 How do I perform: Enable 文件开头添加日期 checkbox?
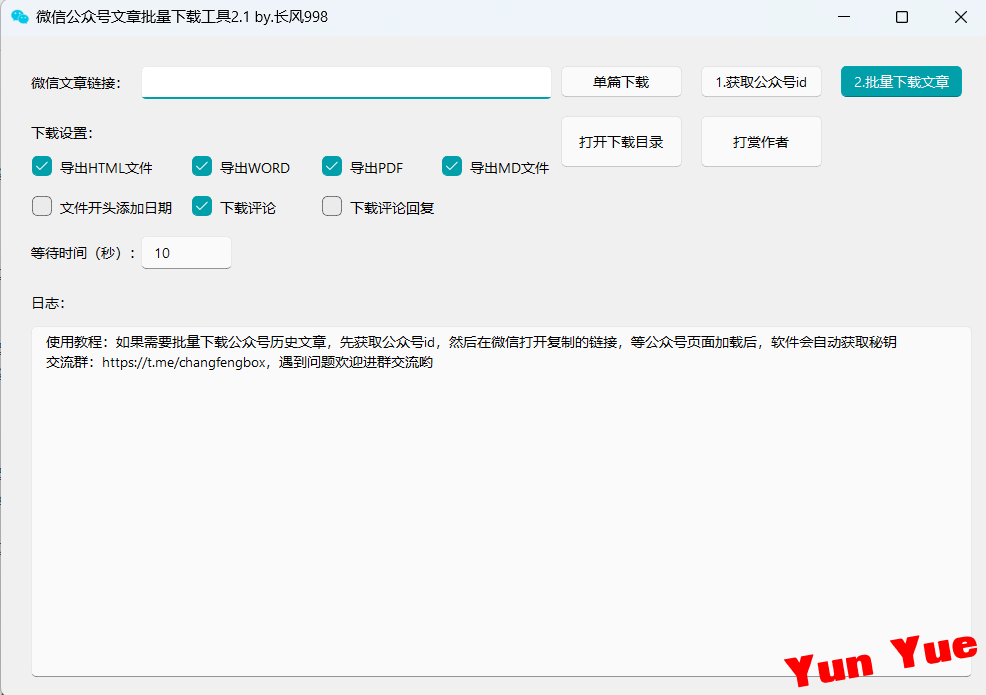[42, 206]
